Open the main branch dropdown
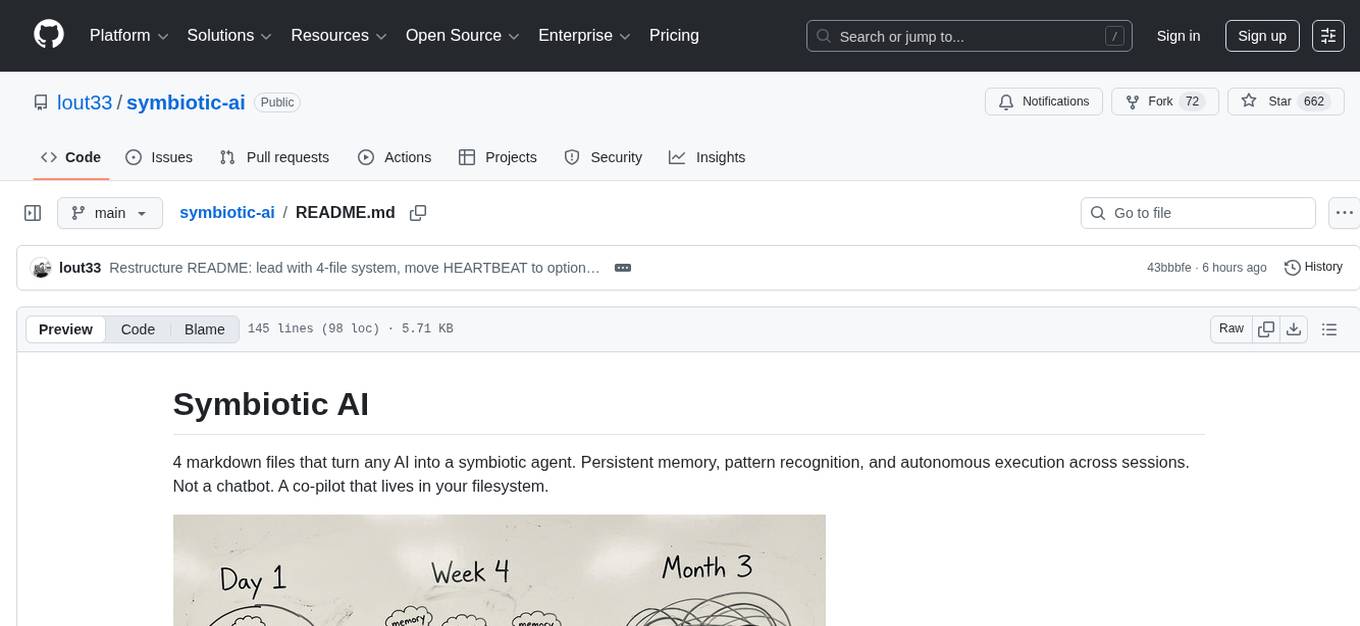This screenshot has width=1360, height=626. coord(109,213)
